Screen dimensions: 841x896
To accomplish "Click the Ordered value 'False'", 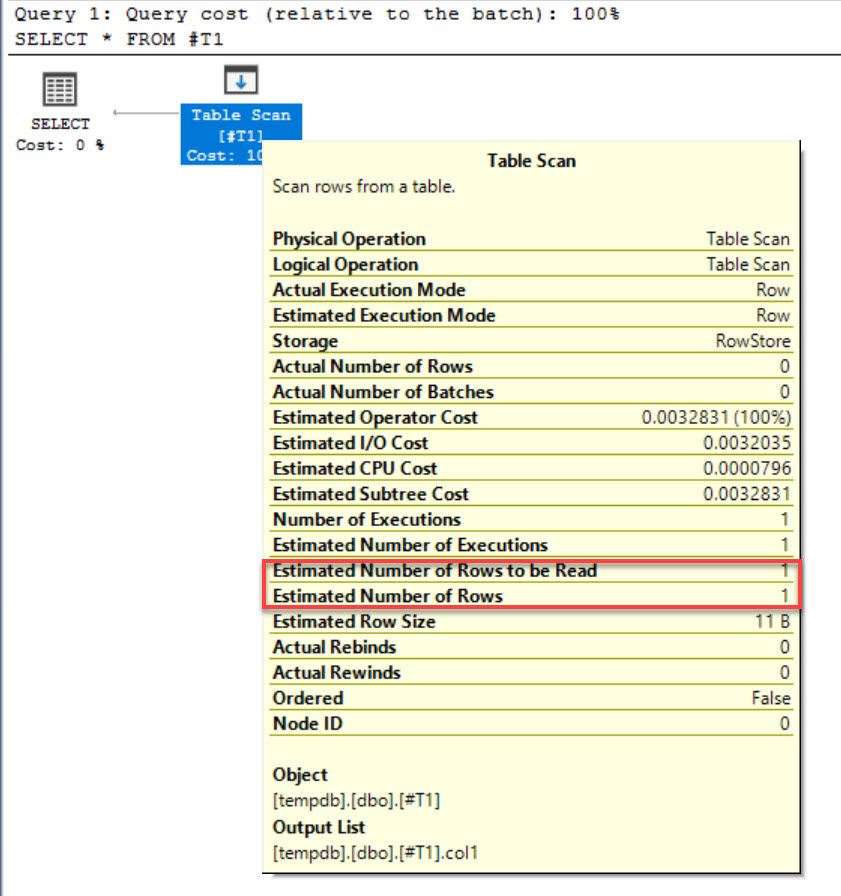I will point(771,698).
